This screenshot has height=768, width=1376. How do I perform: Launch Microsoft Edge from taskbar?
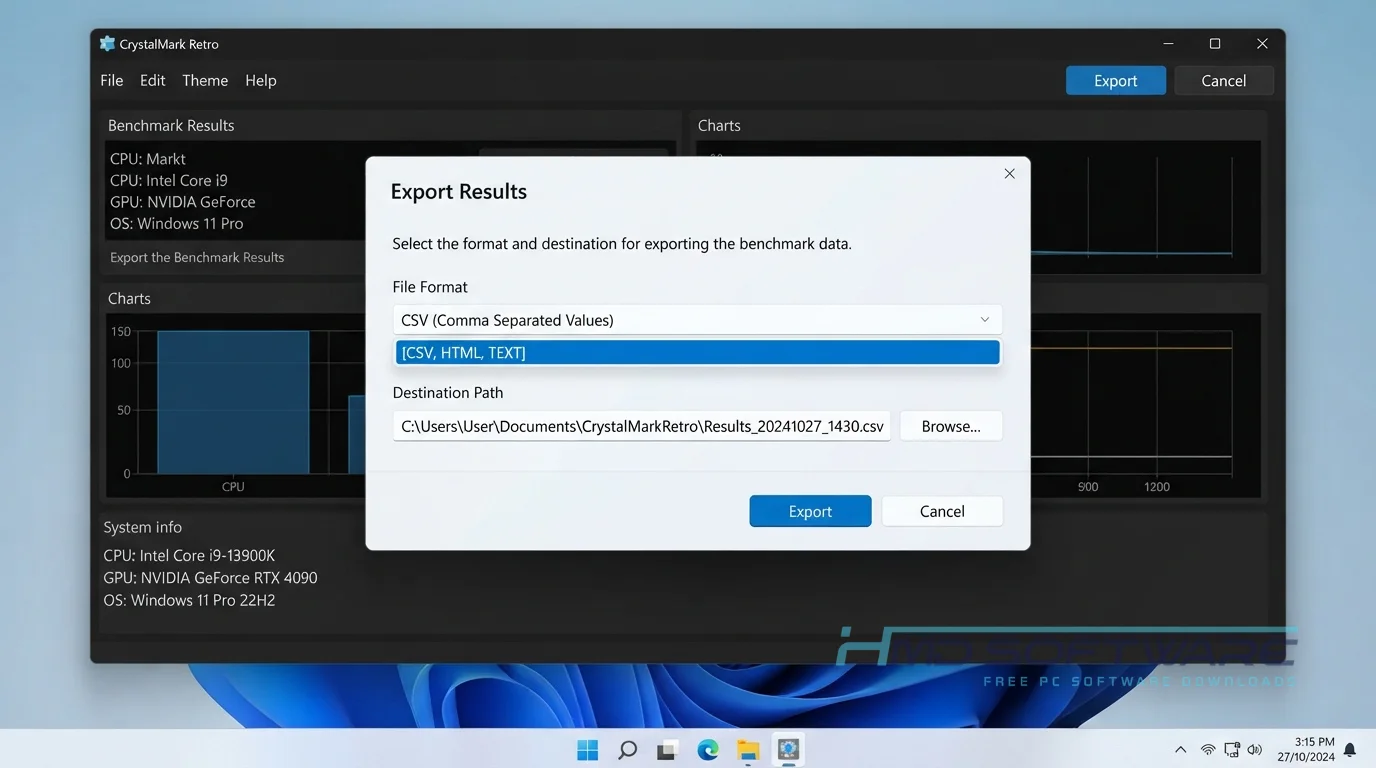[708, 750]
